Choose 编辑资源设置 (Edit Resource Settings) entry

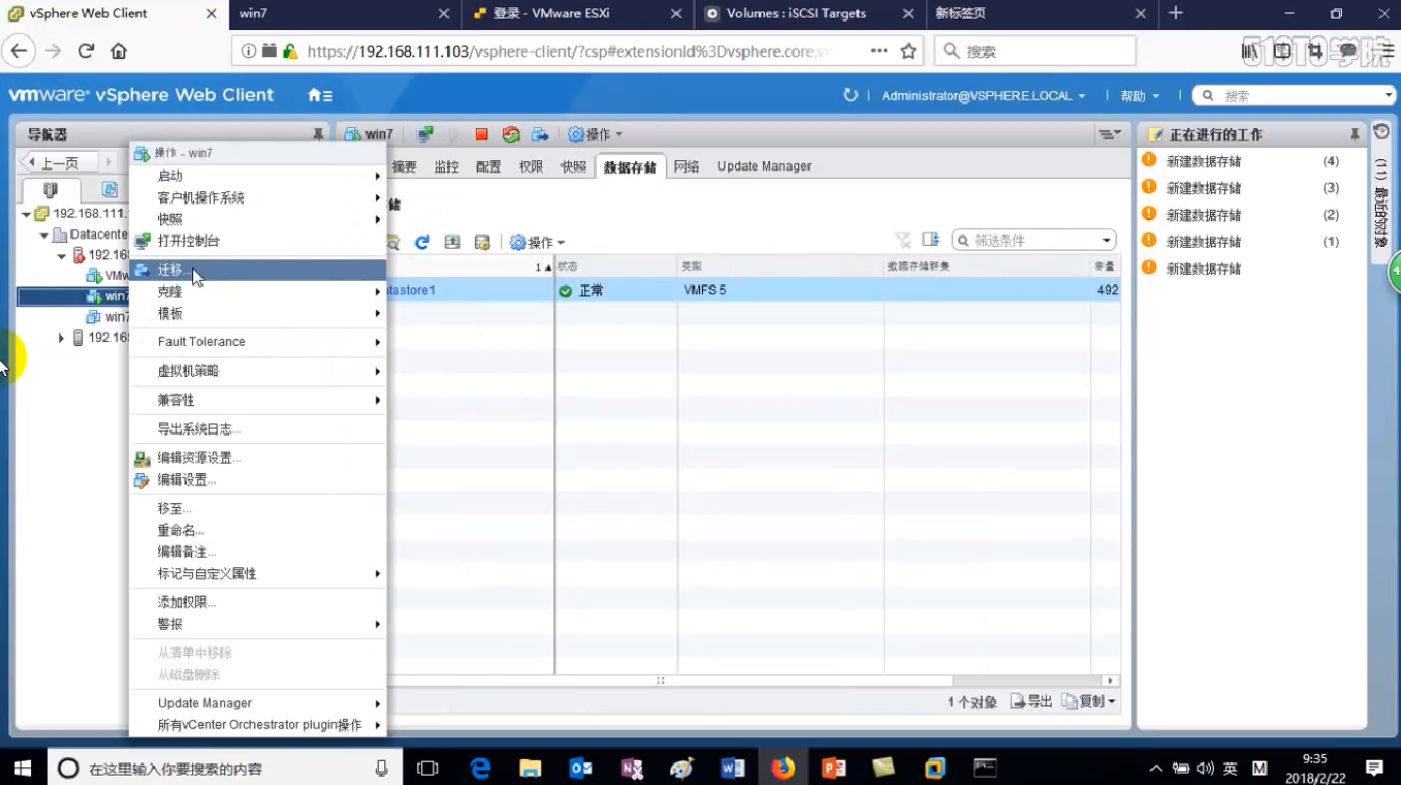258,458
